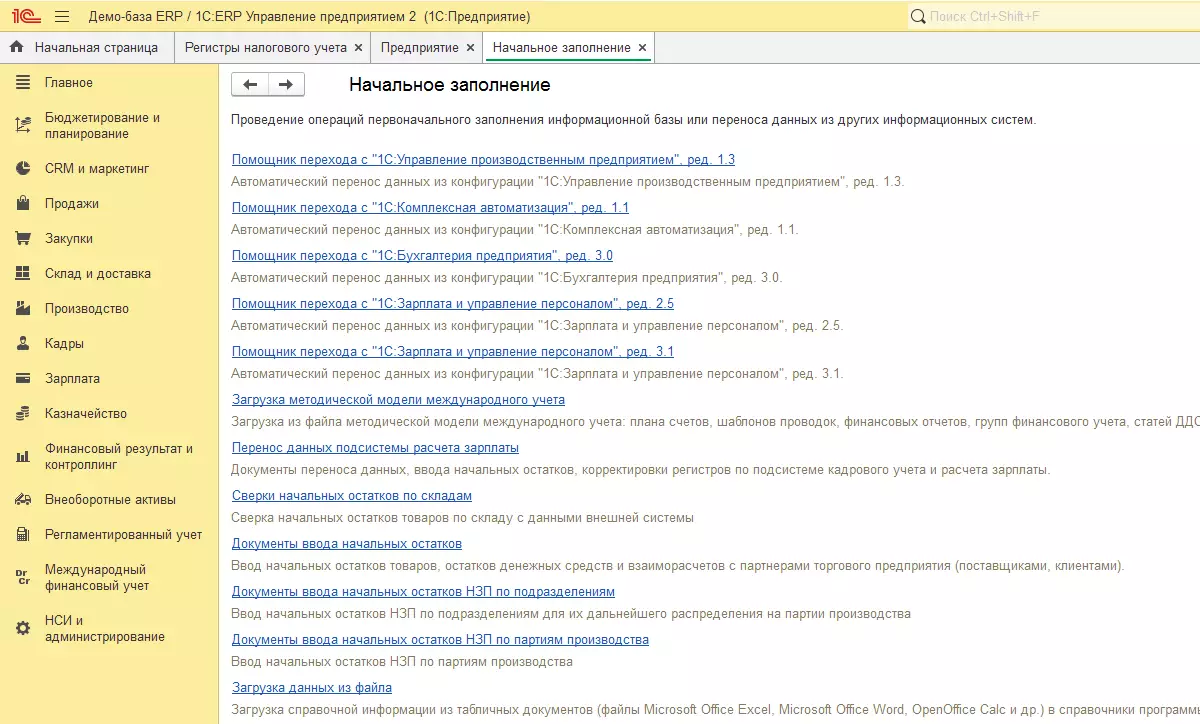Image resolution: width=1200 pixels, height=724 pixels.
Task: Open Помощник перехода с Зарплата ред. 3.1
Action: 453,352
